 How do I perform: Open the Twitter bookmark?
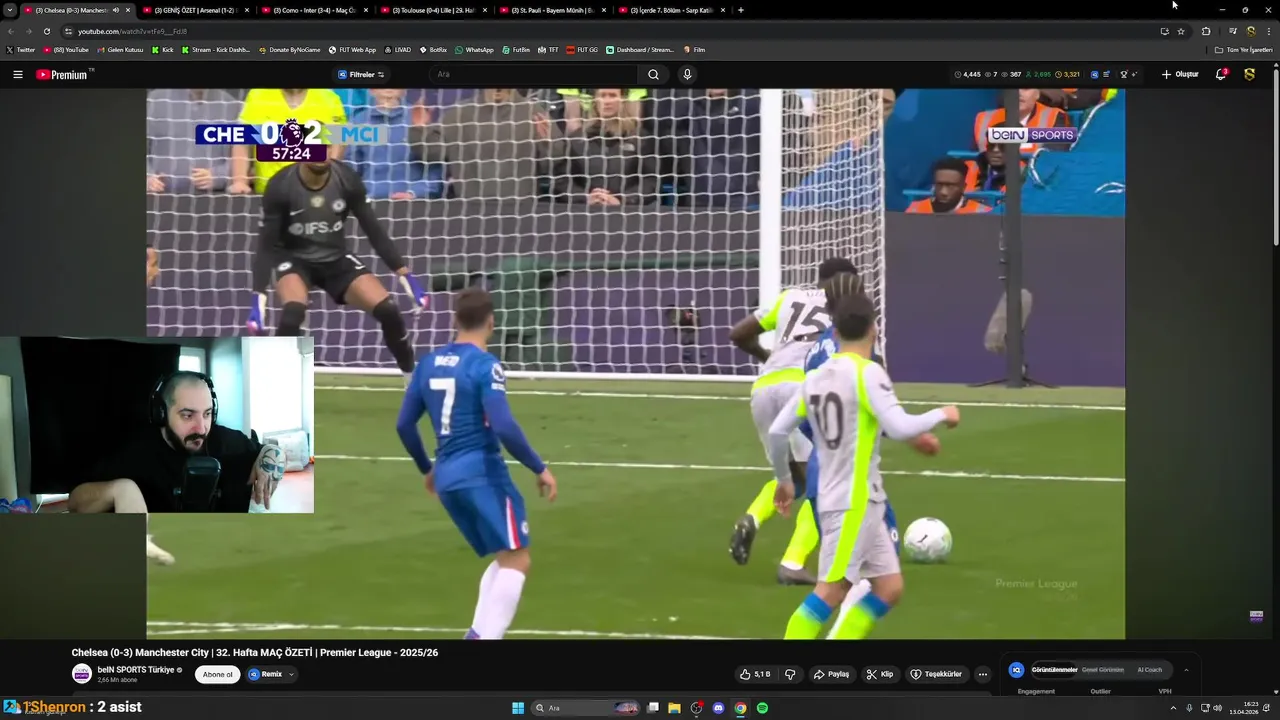21,49
